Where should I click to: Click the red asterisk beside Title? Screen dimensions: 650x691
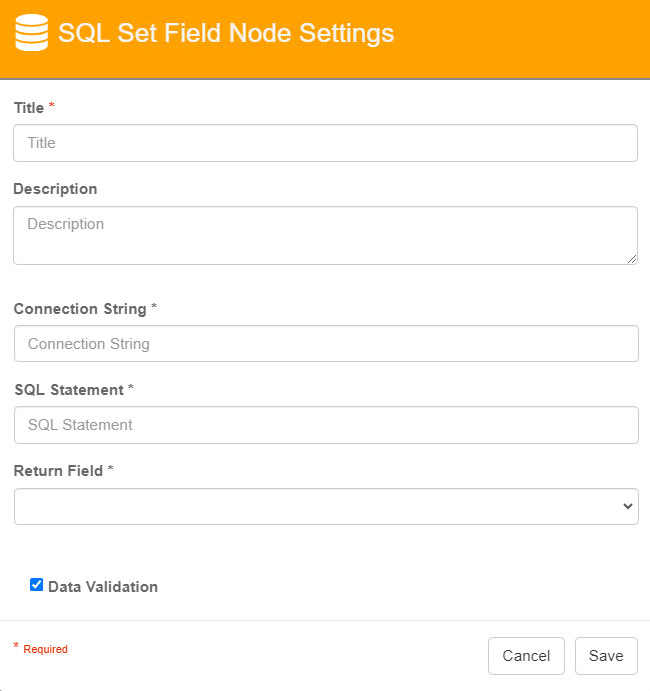[52, 105]
